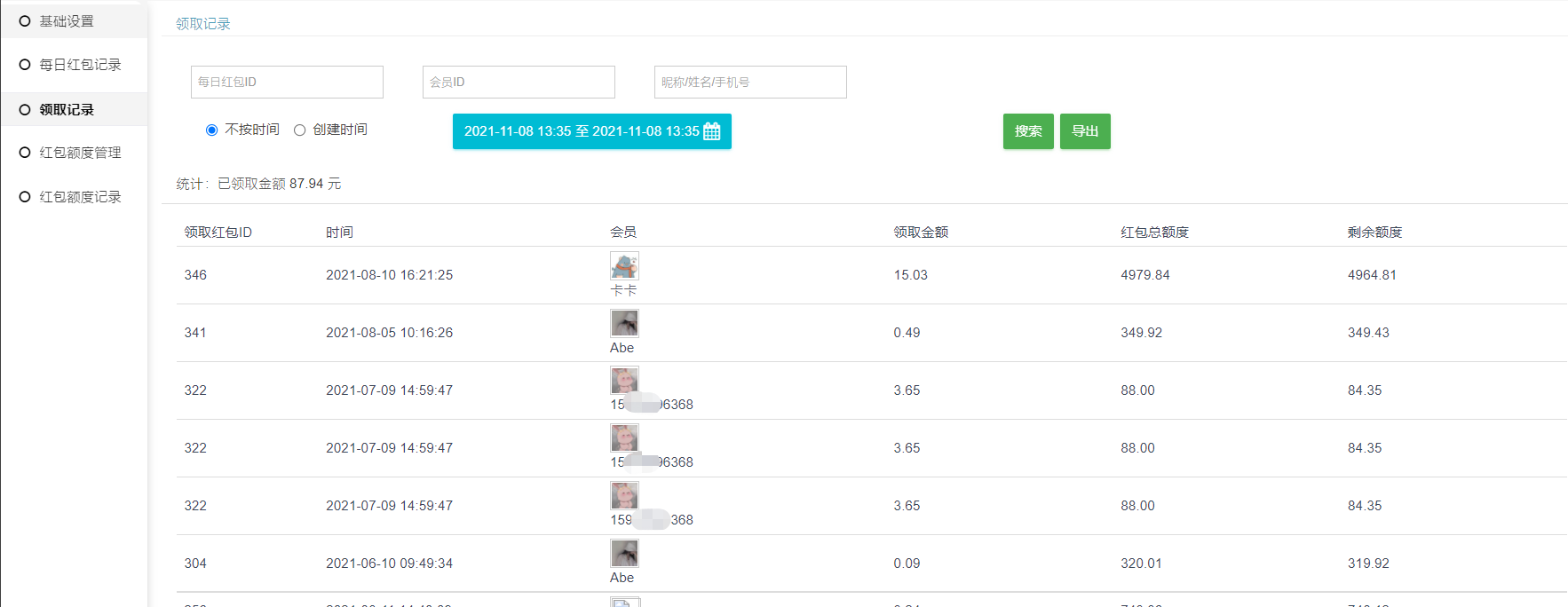Open the date range picker
Screen dimensions: 1568x607
[582, 131]
